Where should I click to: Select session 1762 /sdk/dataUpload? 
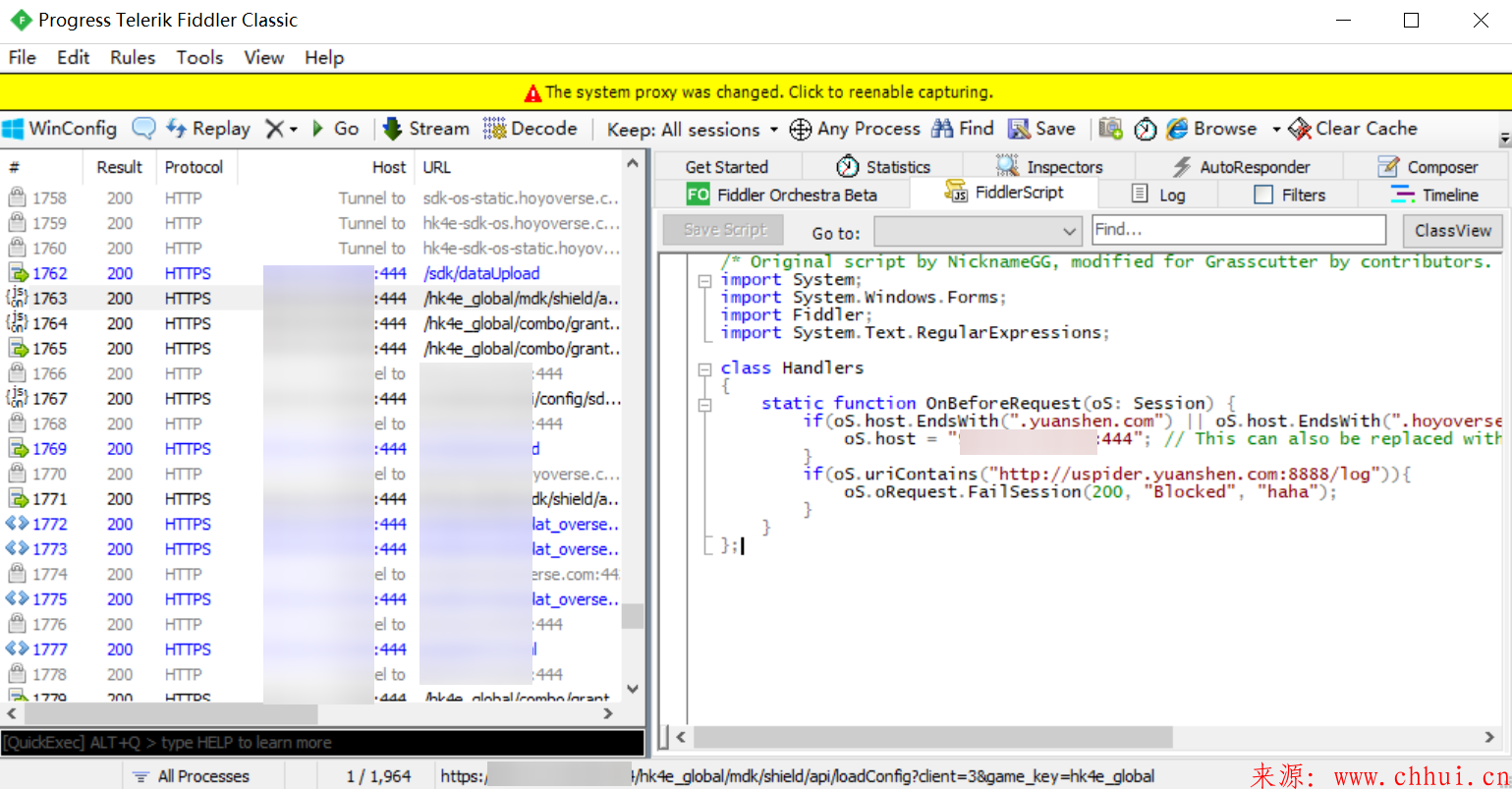(x=312, y=273)
